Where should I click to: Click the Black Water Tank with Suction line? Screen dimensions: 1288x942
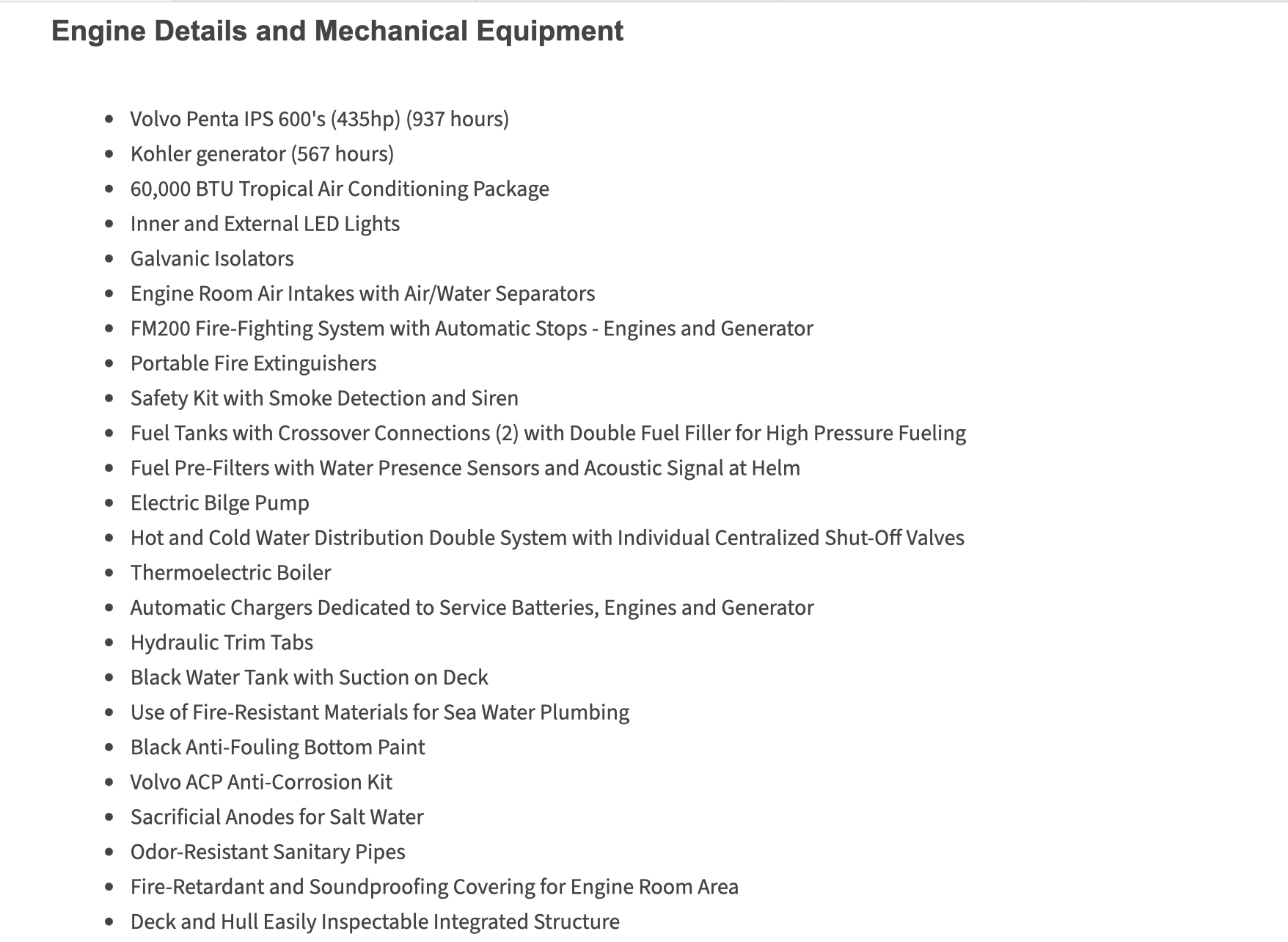click(309, 678)
